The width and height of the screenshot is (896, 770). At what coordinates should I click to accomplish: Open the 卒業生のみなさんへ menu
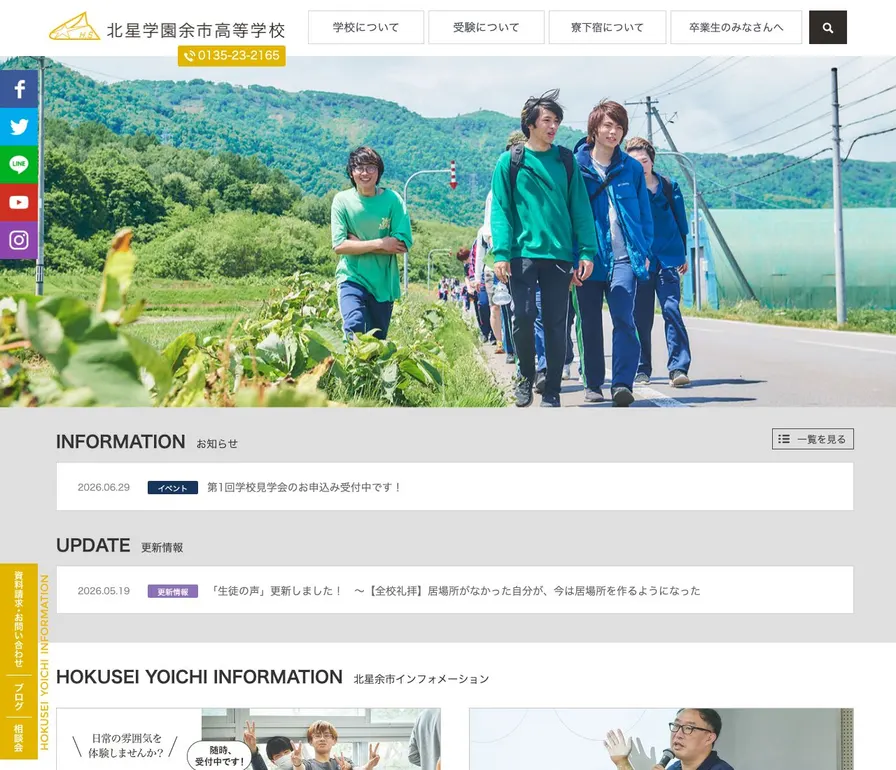(x=736, y=27)
